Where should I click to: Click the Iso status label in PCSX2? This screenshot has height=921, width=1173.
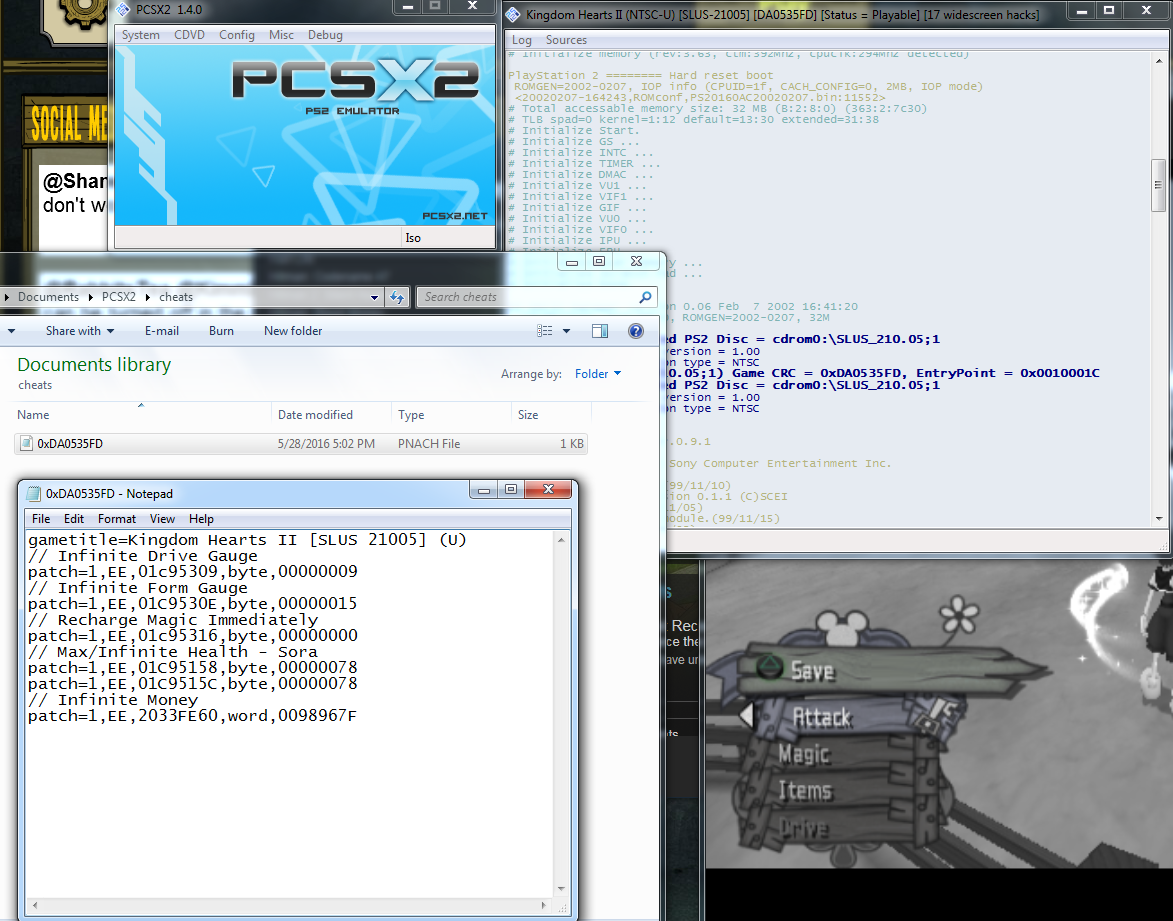[x=413, y=238]
